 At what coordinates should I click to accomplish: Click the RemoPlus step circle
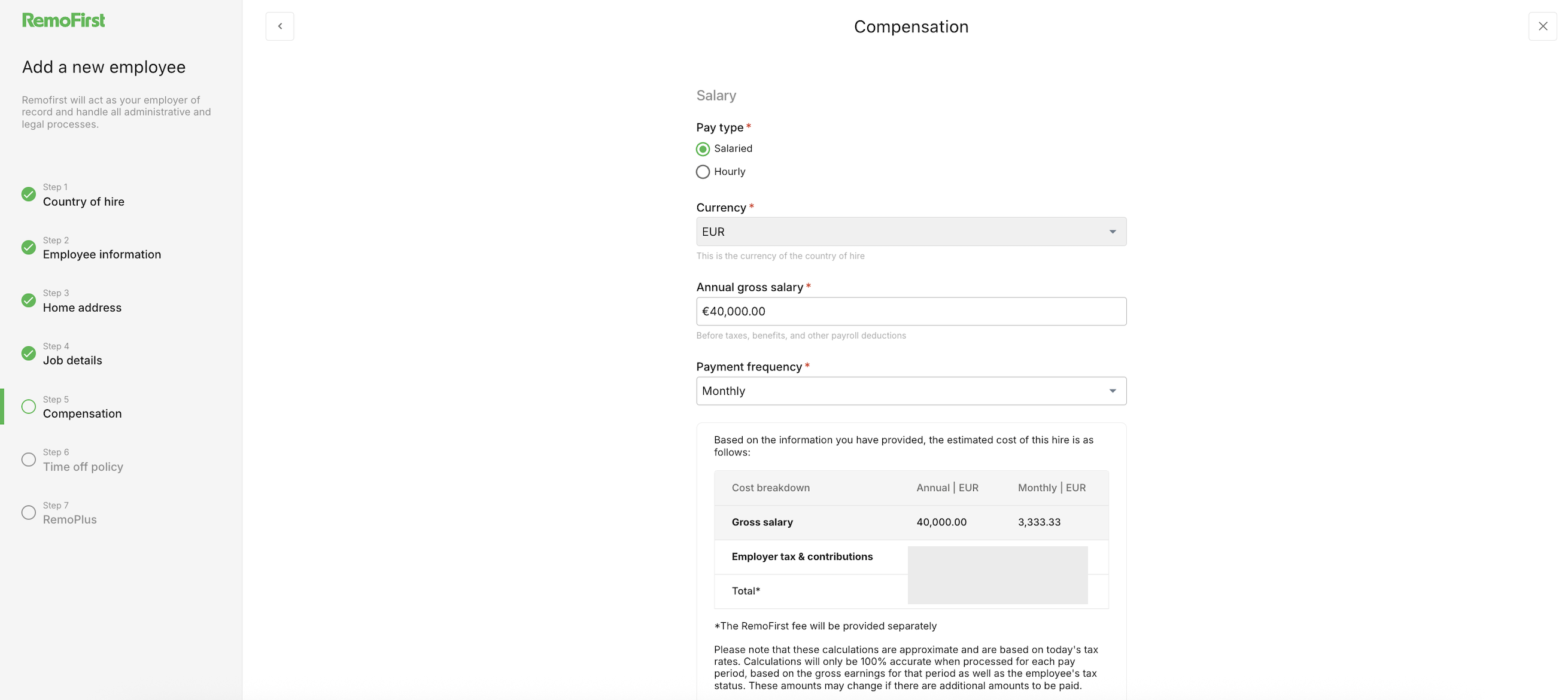tap(29, 513)
